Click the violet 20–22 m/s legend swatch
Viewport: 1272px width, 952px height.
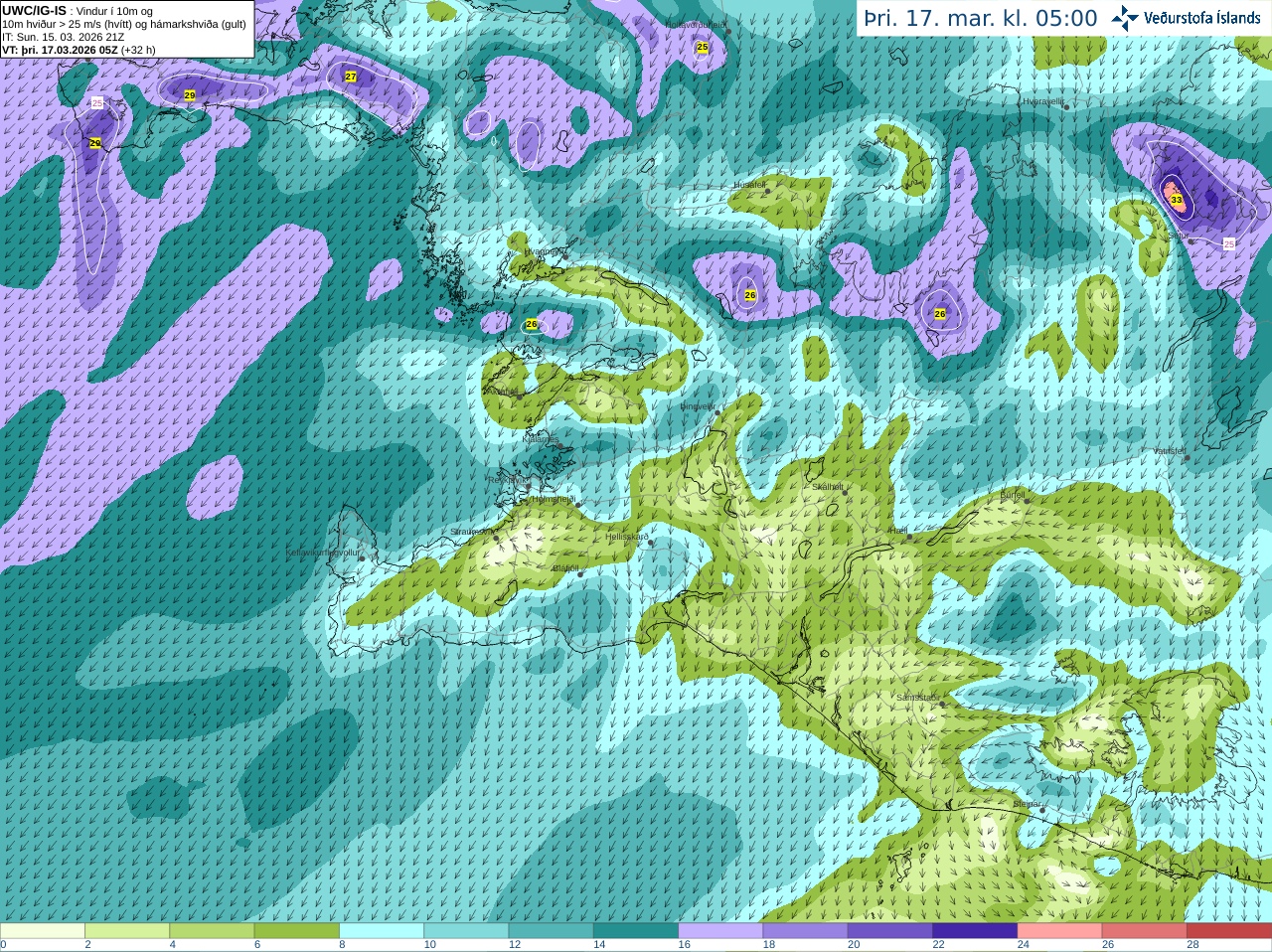(890, 931)
